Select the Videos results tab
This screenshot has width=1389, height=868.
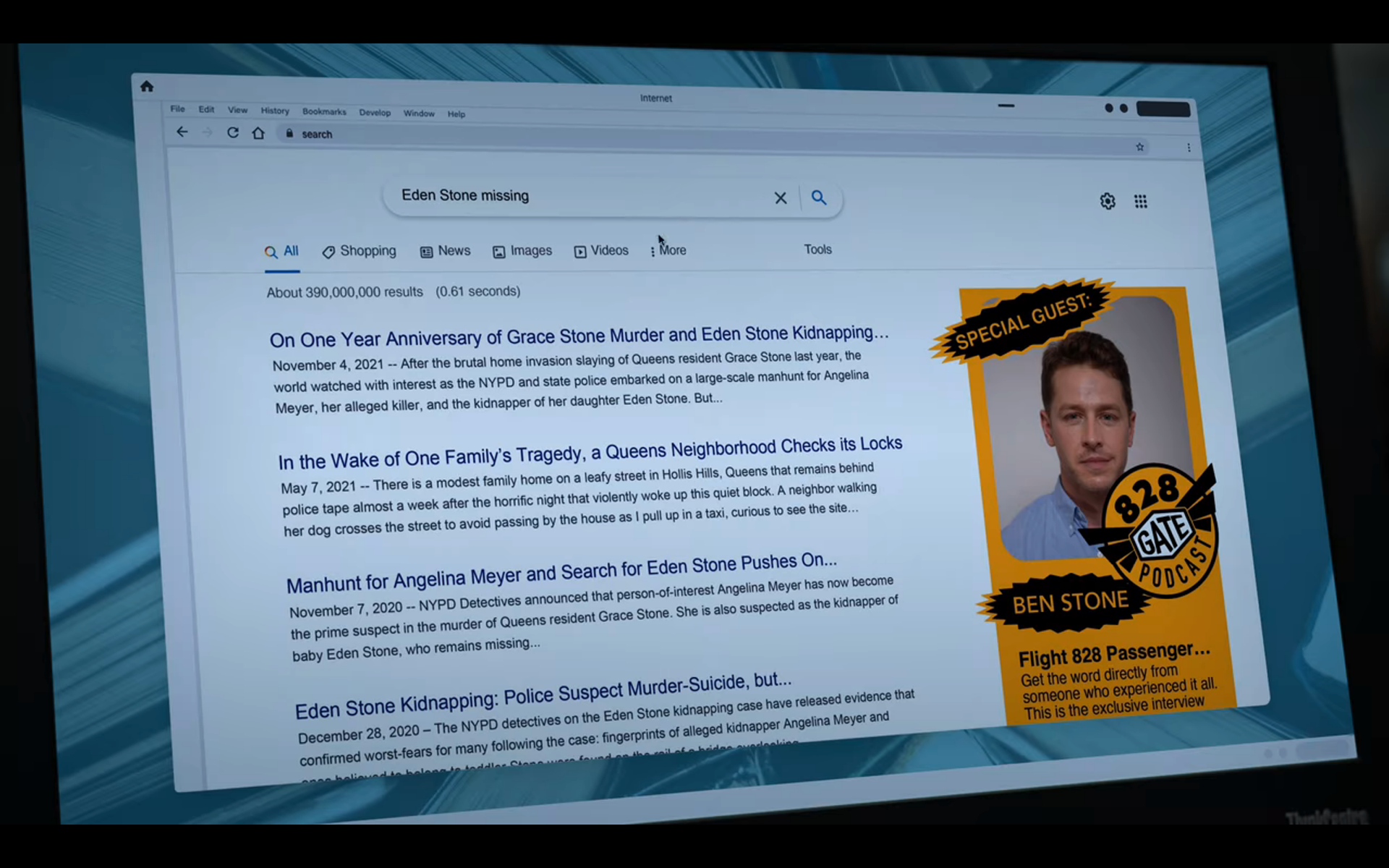coord(601,250)
